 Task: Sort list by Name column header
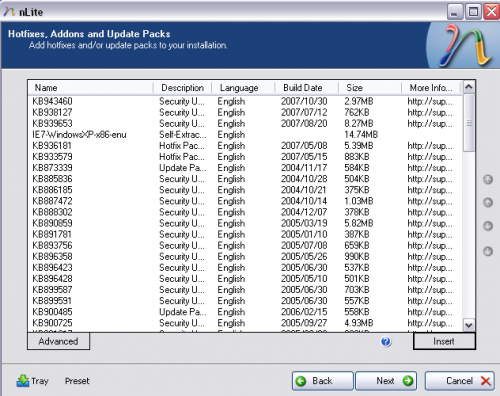coord(90,88)
